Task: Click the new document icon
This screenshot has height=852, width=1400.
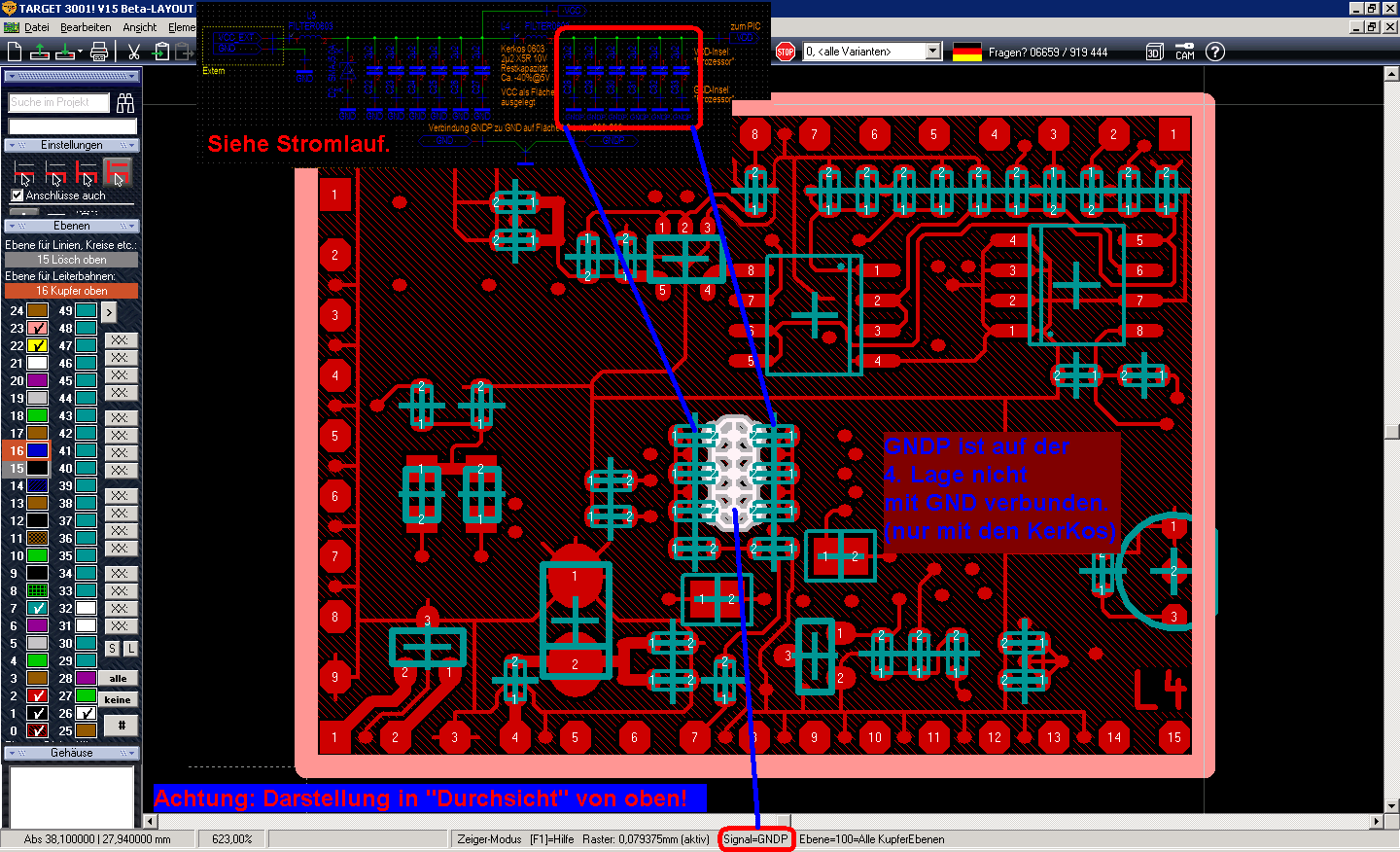Action: tap(14, 52)
